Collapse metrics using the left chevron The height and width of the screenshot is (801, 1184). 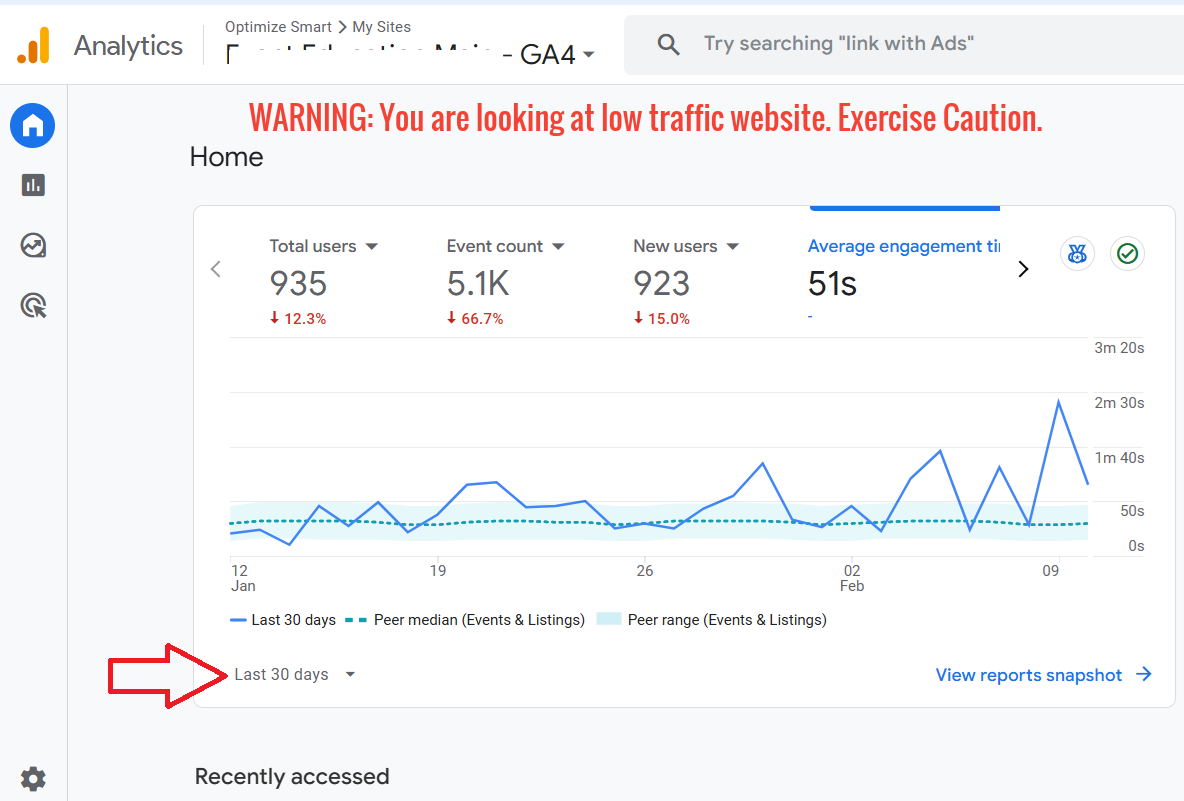click(215, 269)
